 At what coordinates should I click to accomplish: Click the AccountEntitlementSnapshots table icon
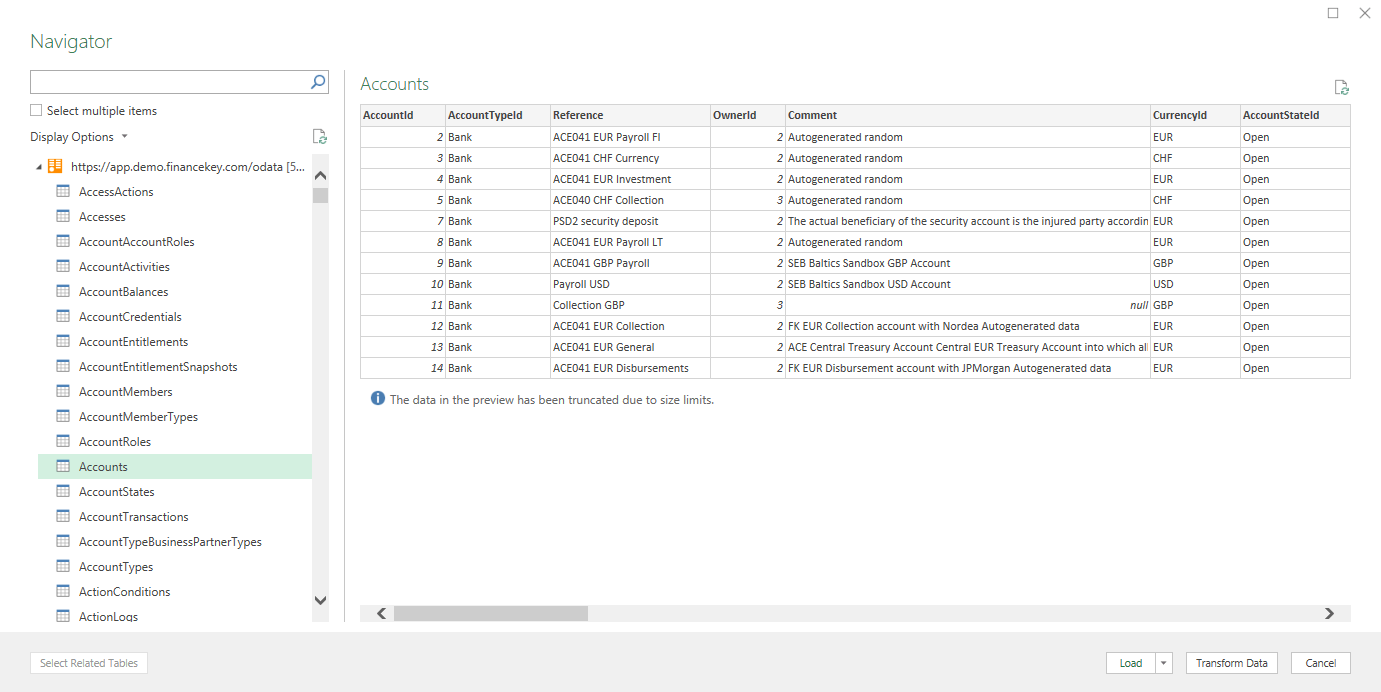[63, 367]
